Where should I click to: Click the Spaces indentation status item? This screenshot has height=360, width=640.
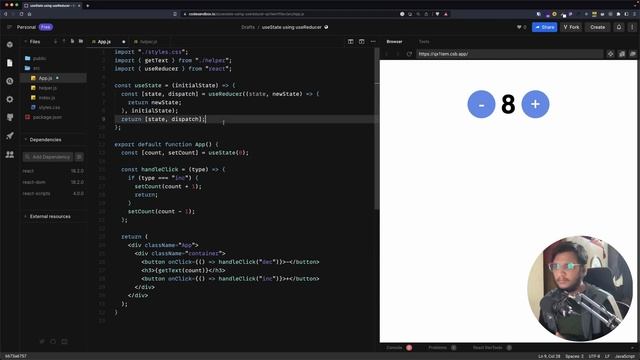[574, 356]
